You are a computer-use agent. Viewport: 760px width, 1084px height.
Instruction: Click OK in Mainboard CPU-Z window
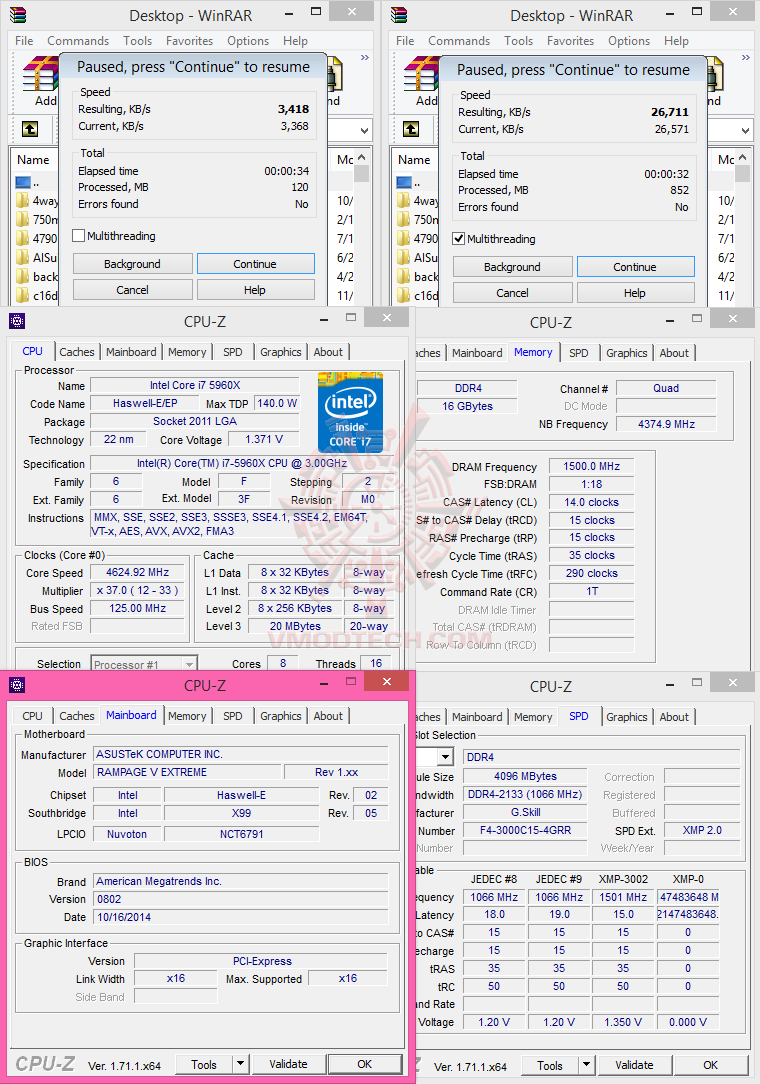point(364,1064)
